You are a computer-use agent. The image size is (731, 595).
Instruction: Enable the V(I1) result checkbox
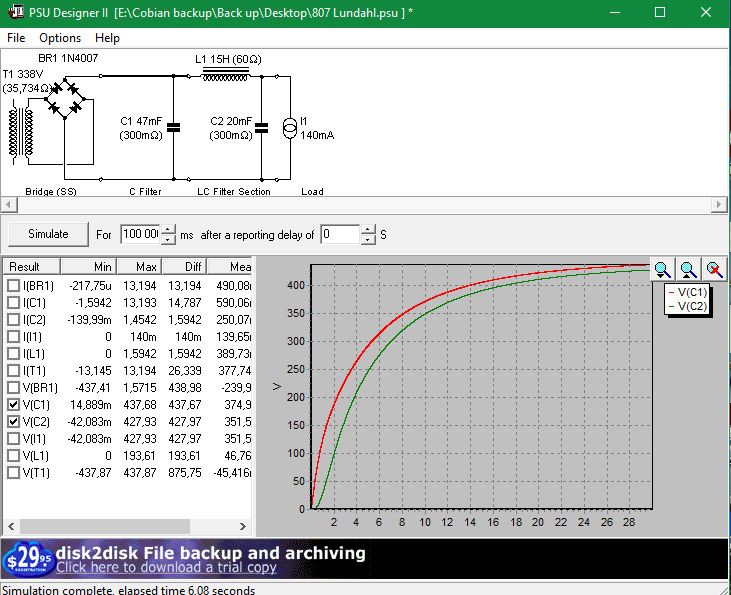pos(14,439)
